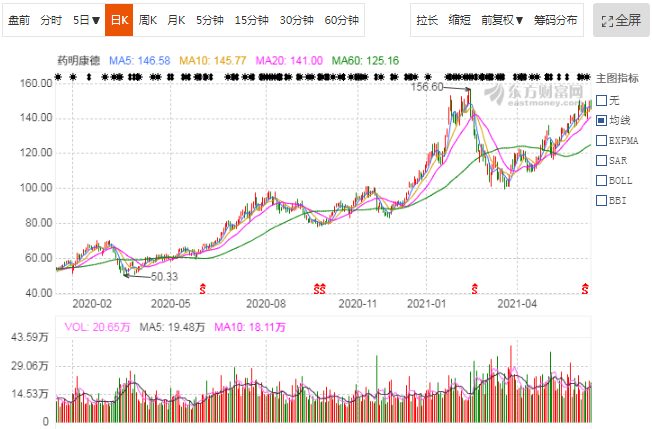
Task: Open 筹码分布 chip distribution
Action: 555,20
